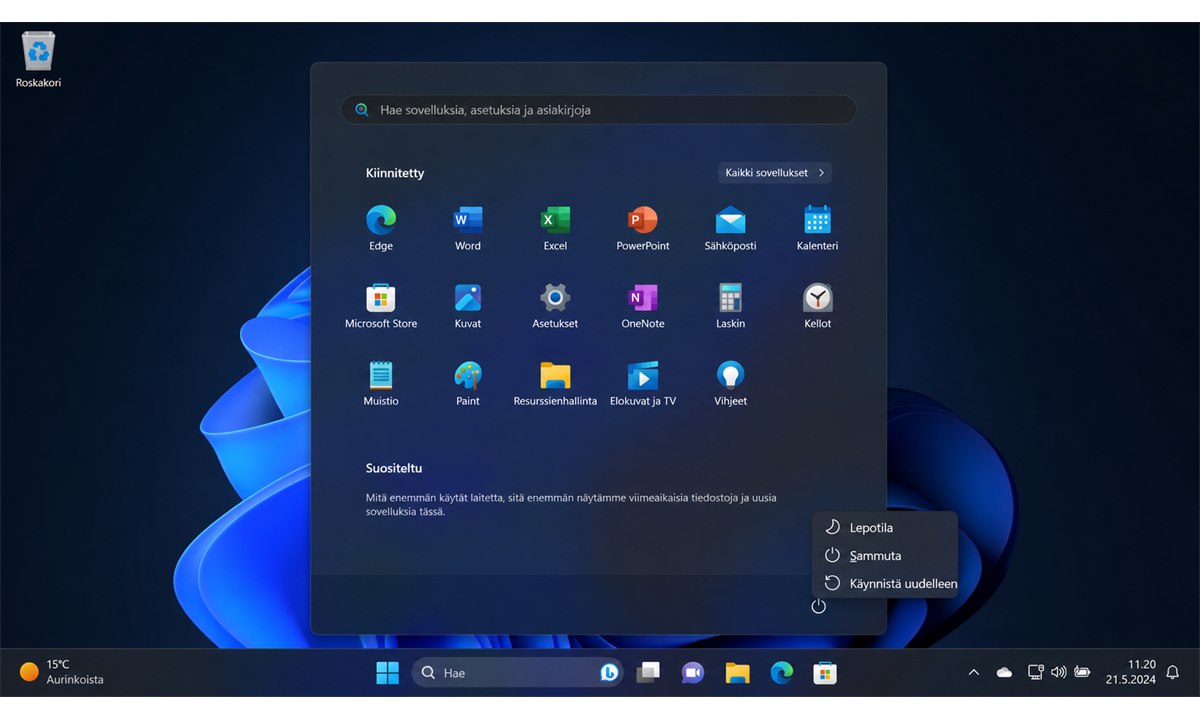Open the Paint app
Image resolution: width=1200 pixels, height=720 pixels.
coord(468,384)
